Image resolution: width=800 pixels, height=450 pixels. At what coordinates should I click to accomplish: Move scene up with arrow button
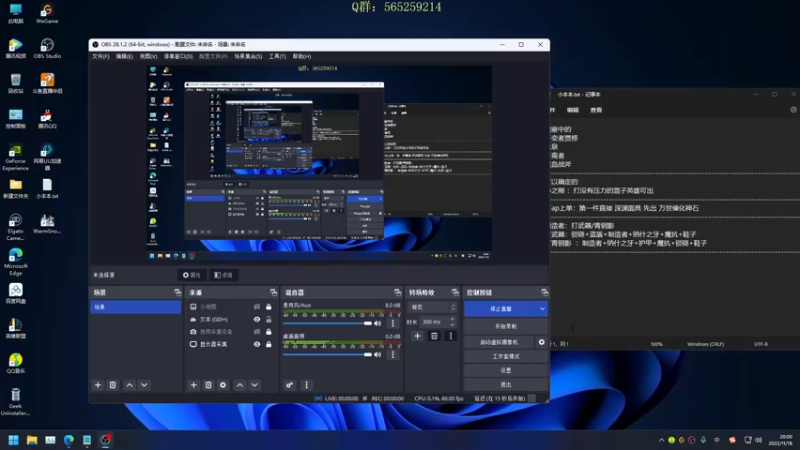click(x=130, y=385)
